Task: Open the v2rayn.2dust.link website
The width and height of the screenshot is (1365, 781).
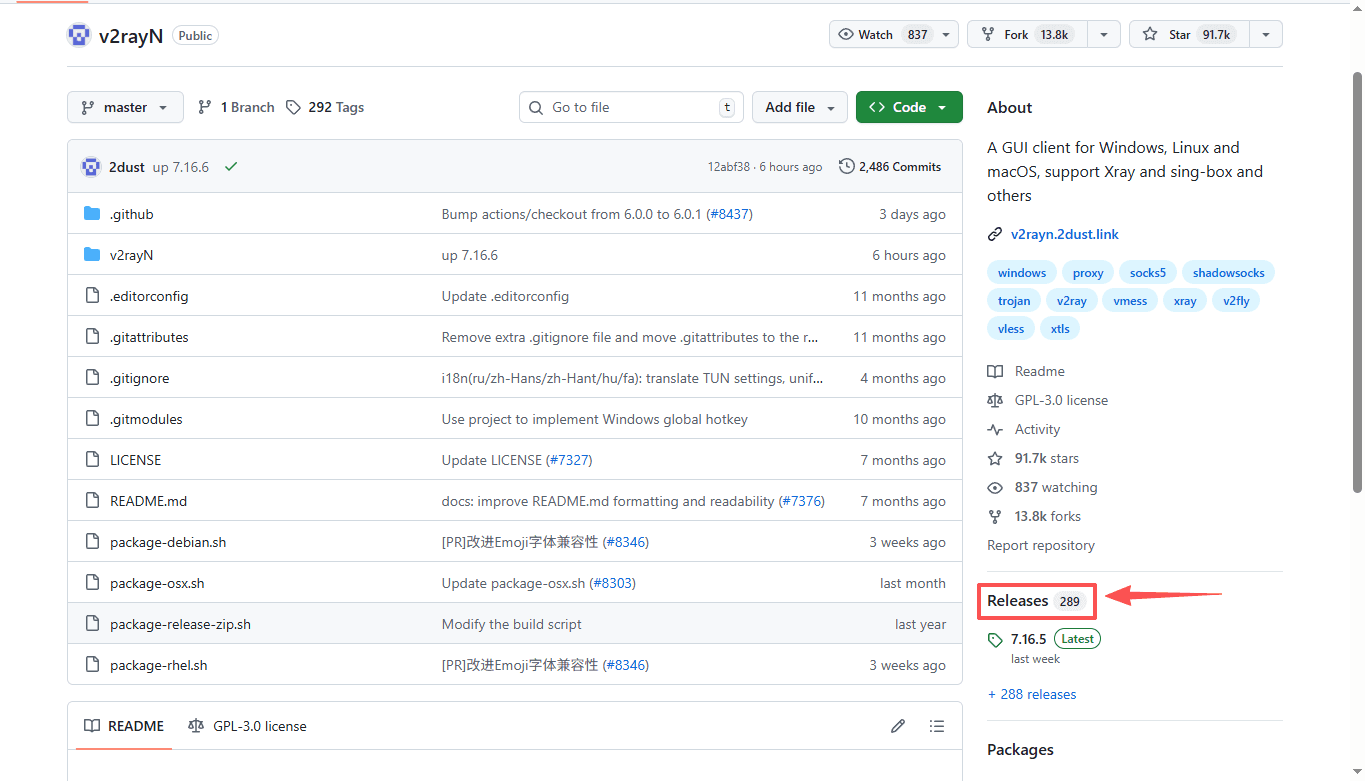Action: (x=1064, y=234)
